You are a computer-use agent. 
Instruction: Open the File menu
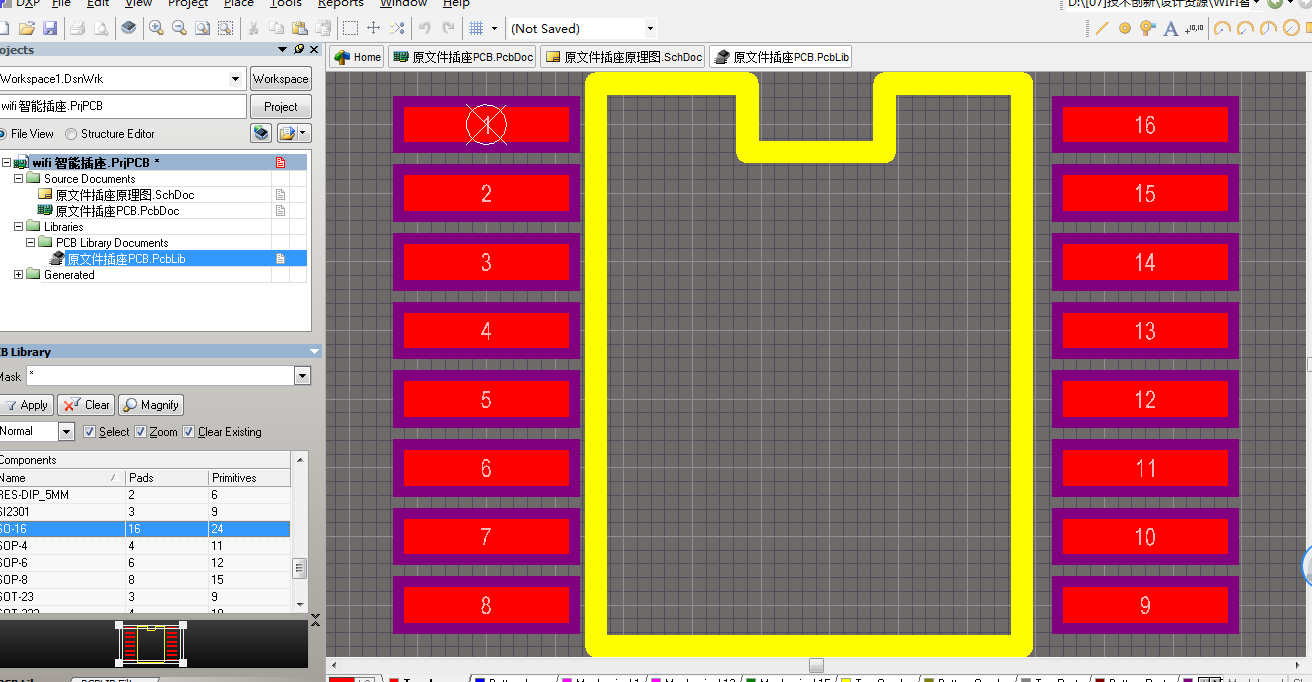(61, 4)
